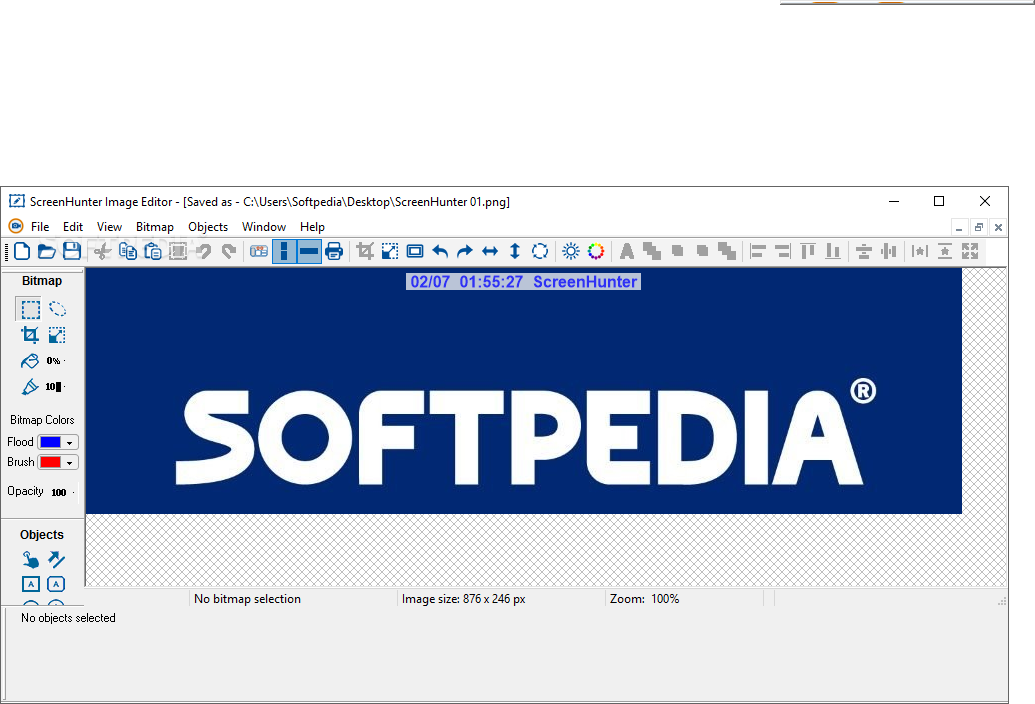The height and width of the screenshot is (704, 1035).
Task: Select the brush paint tool
Action: 30,387
